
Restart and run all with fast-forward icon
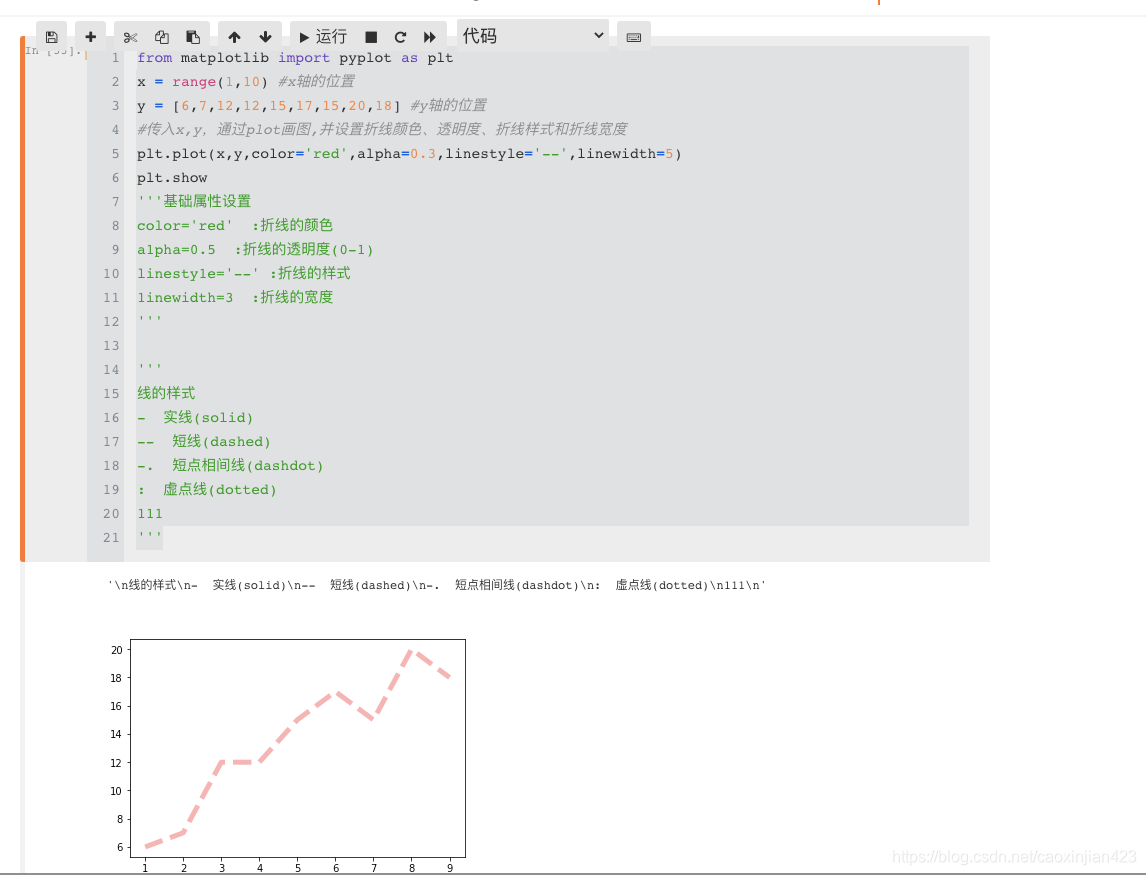tap(430, 37)
